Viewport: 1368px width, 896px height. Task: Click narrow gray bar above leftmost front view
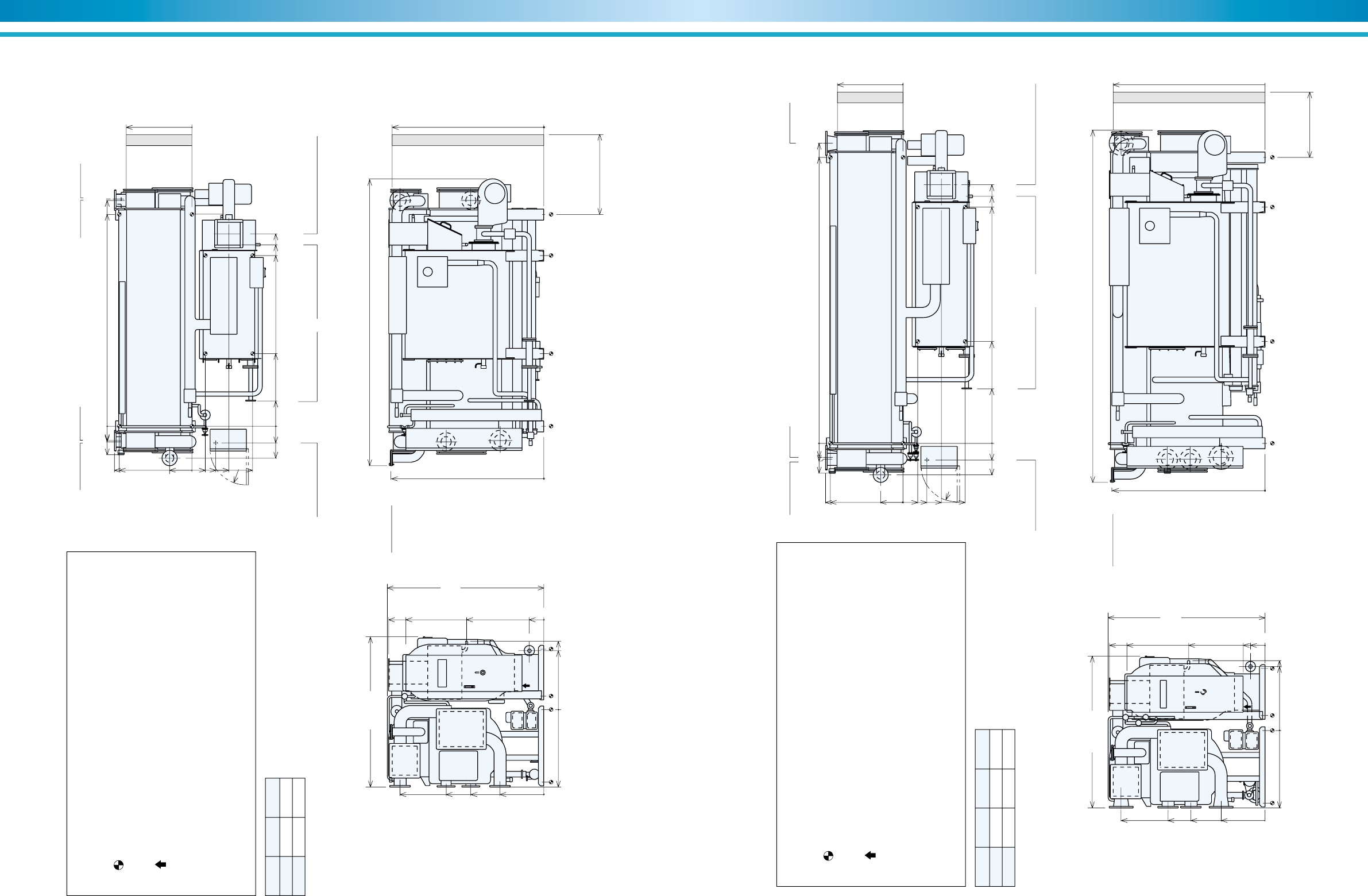point(159,140)
